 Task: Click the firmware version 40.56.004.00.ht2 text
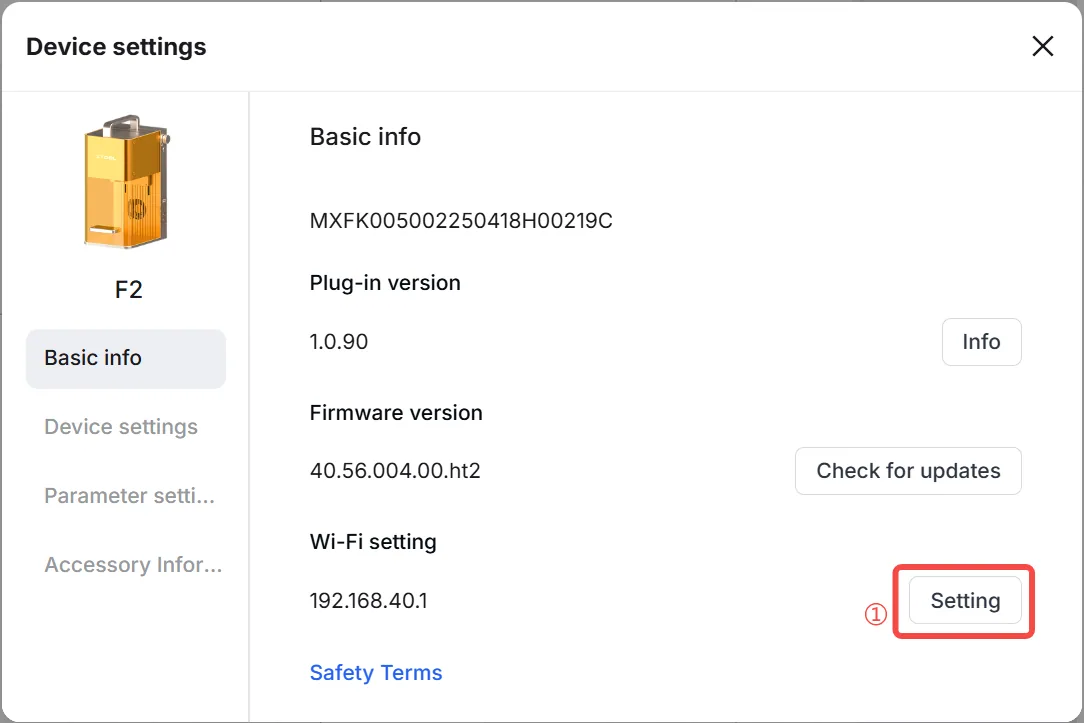click(x=395, y=471)
